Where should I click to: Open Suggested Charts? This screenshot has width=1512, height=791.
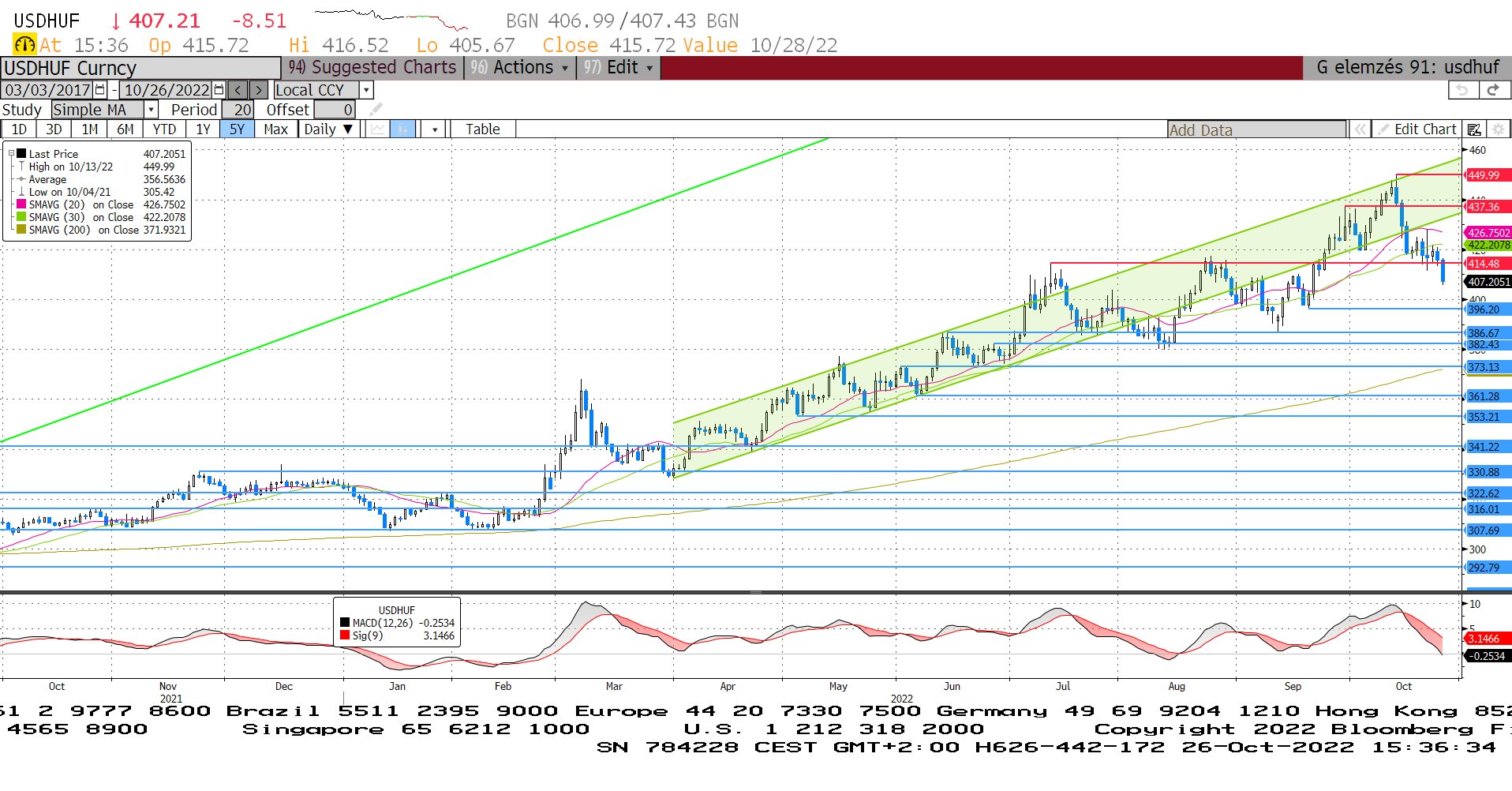click(x=372, y=67)
